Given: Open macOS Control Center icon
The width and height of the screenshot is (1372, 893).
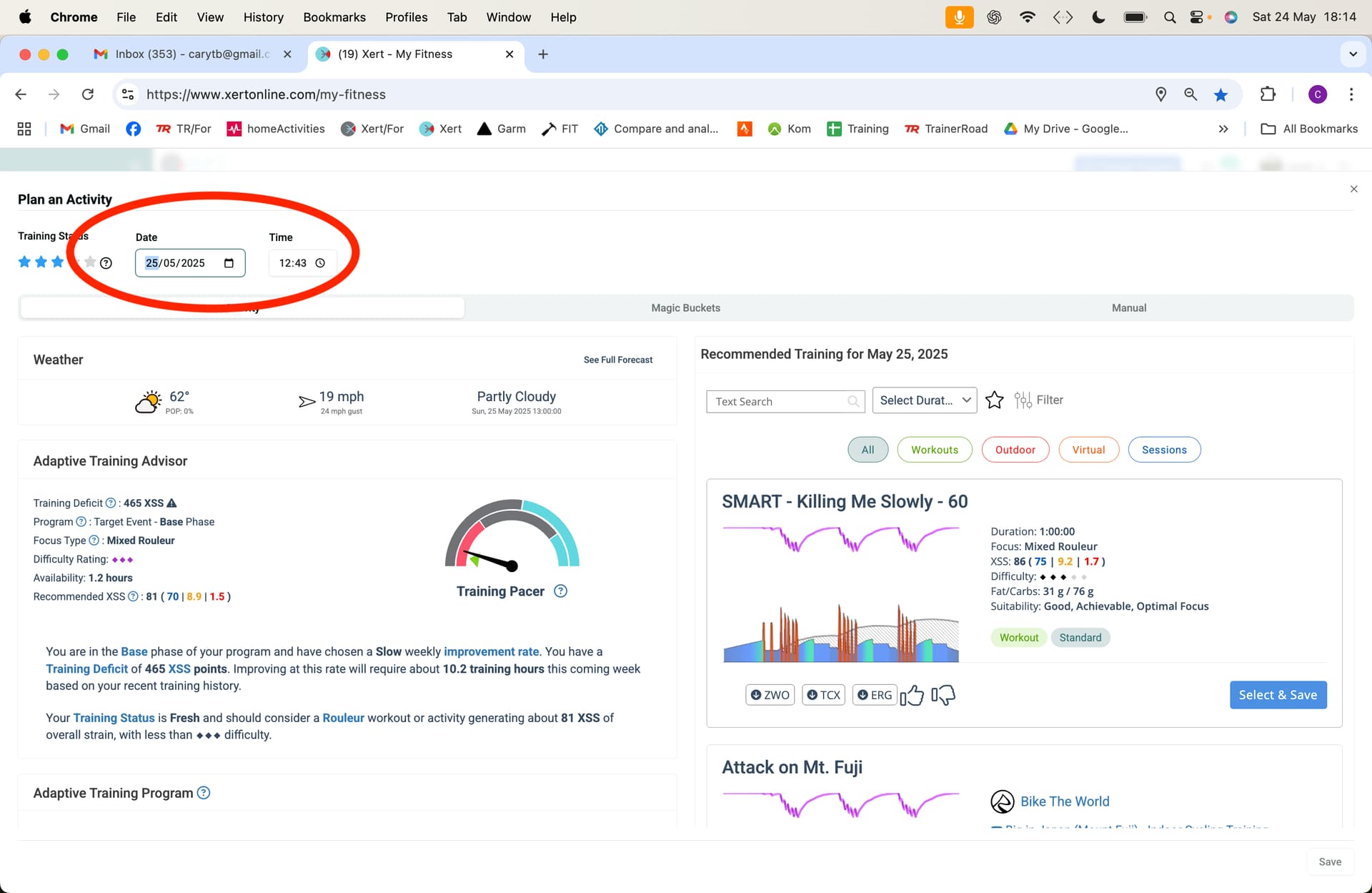Looking at the screenshot, I should pos(1198,17).
